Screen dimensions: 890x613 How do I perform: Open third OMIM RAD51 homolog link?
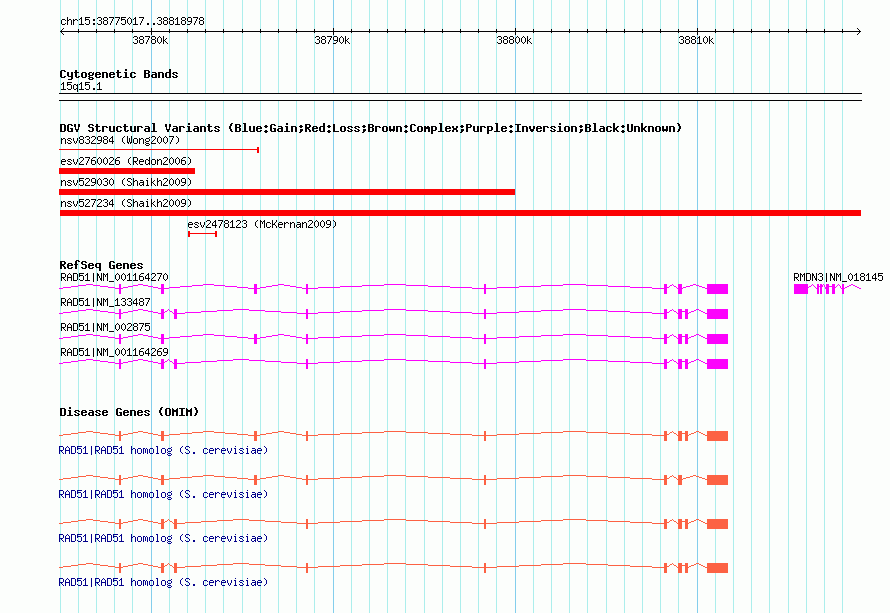[163, 538]
